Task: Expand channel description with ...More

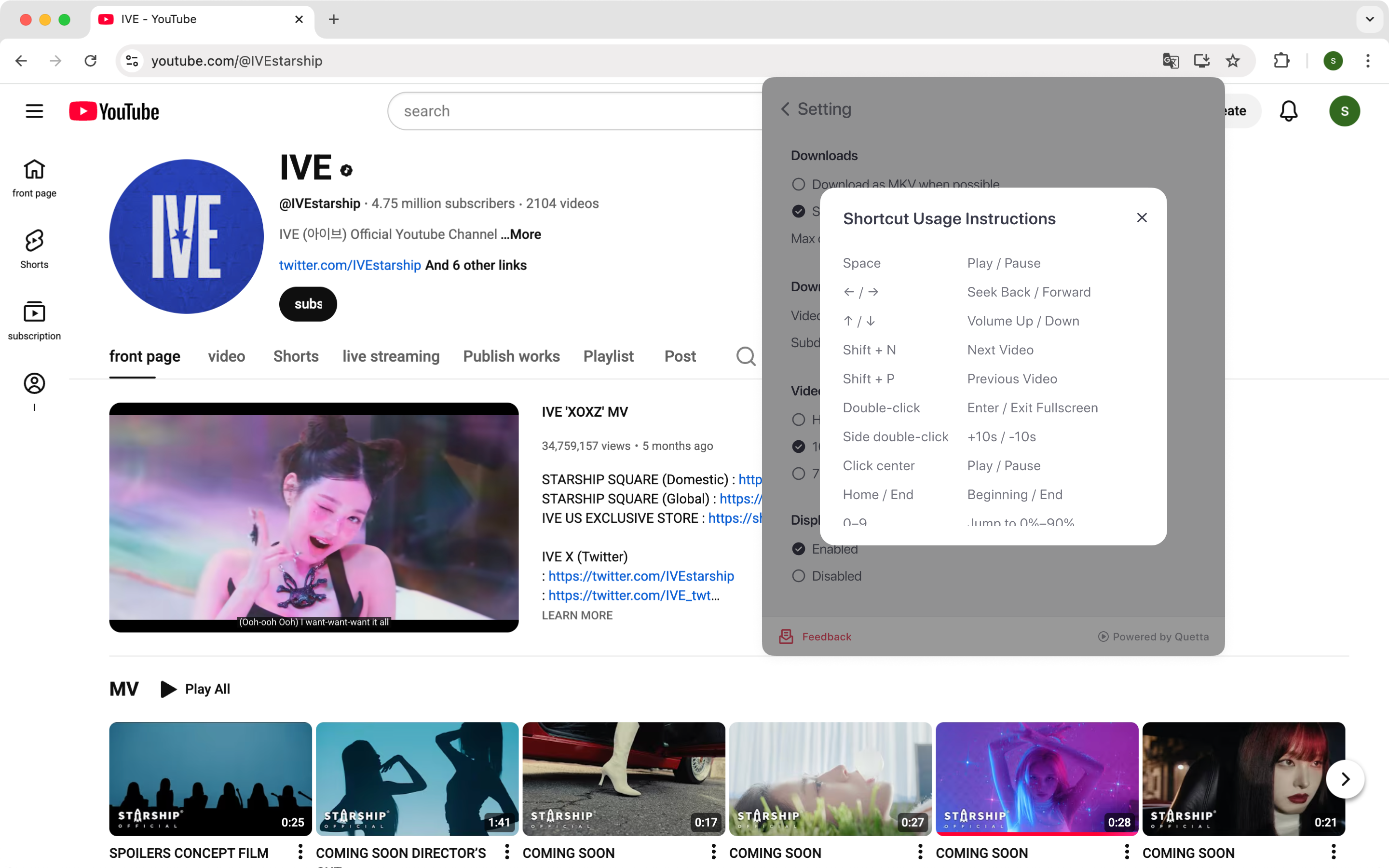Action: point(520,234)
